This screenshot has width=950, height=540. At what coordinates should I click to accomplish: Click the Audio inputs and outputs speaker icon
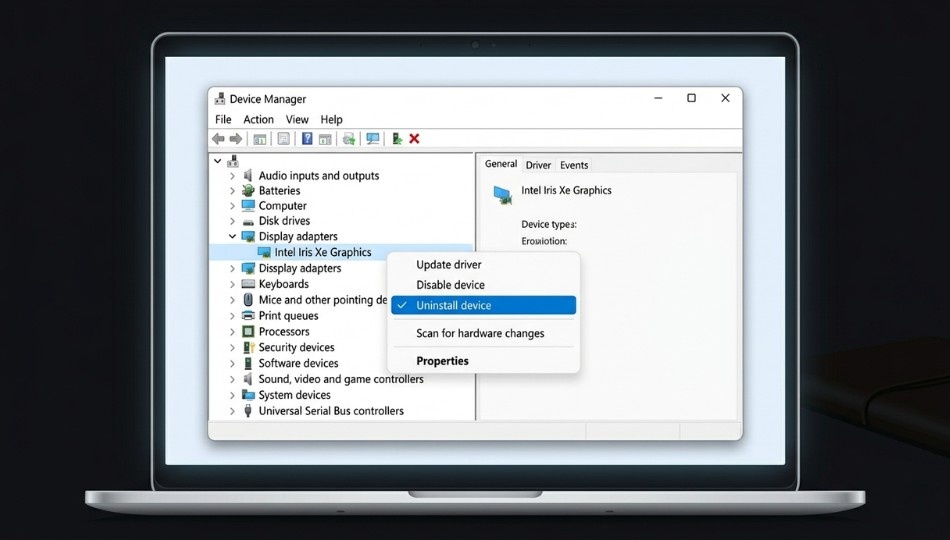pos(248,176)
